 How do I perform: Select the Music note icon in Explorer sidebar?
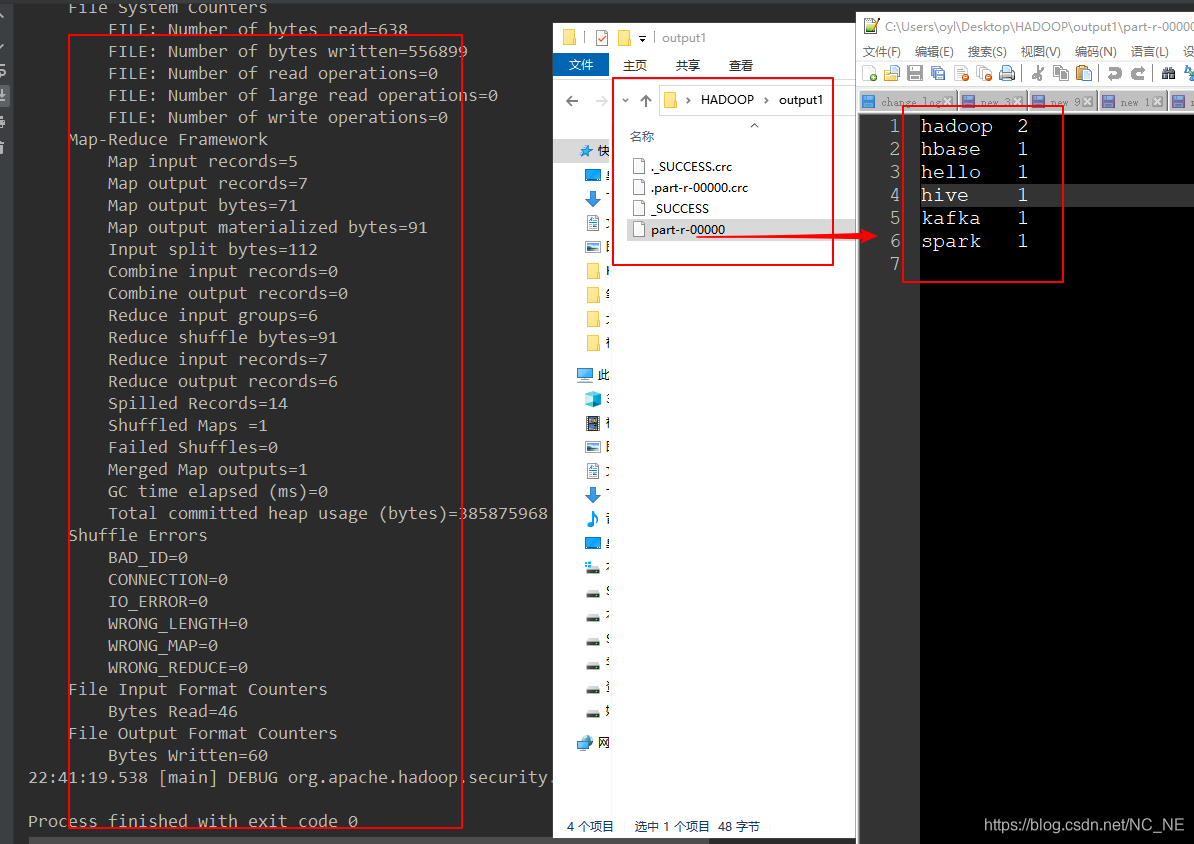point(592,519)
